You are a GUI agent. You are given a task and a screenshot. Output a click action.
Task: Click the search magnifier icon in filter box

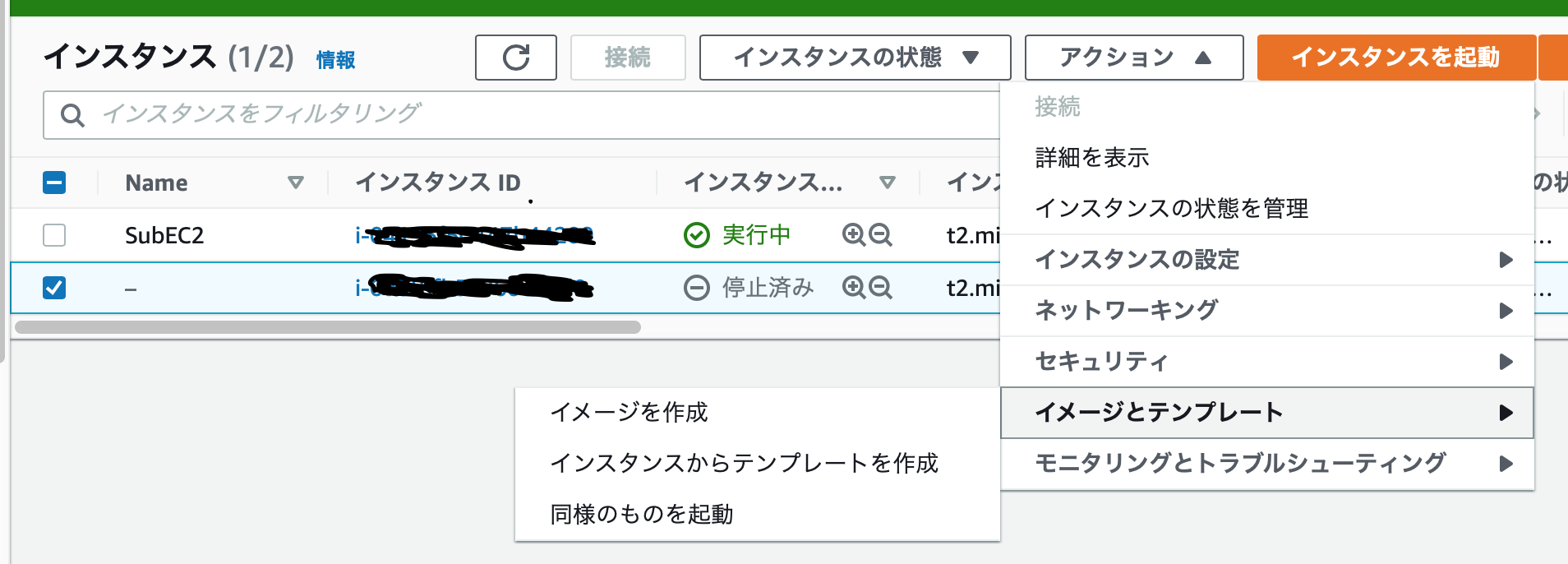72,115
